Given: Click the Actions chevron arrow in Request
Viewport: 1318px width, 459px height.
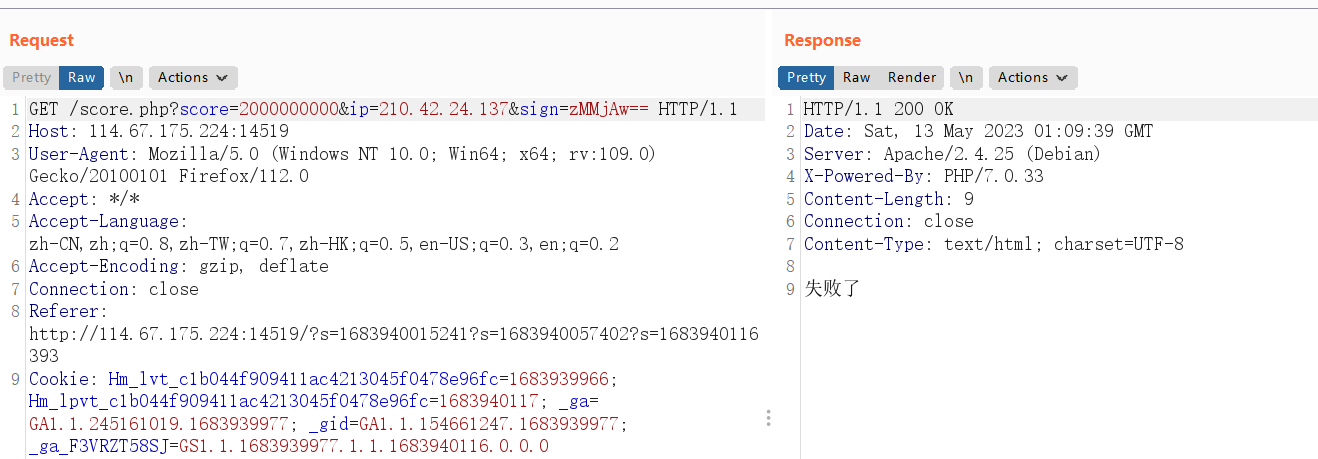Looking at the screenshot, I should pyautogui.click(x=221, y=78).
